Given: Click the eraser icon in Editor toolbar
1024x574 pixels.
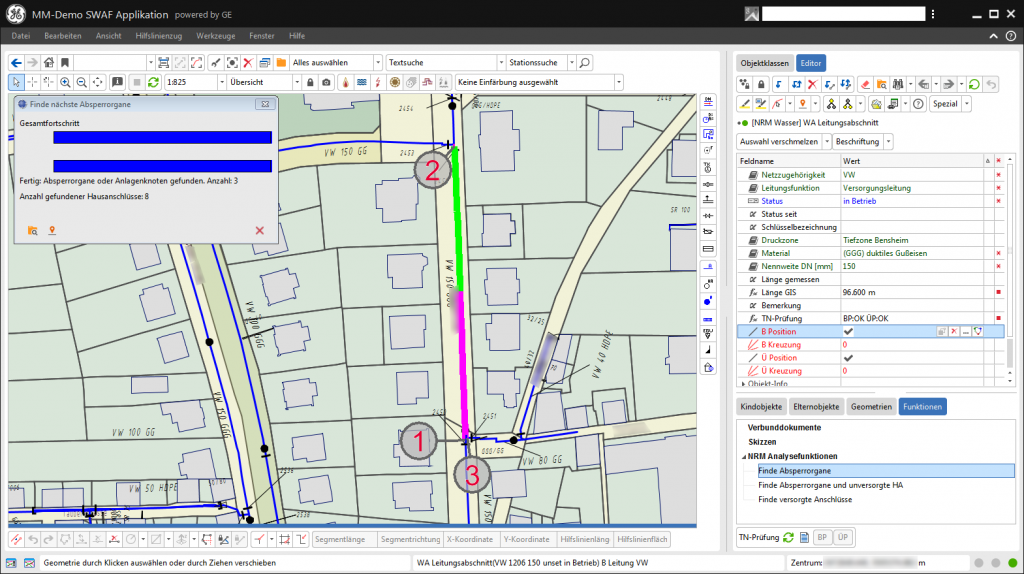Looking at the screenshot, I should click(866, 84).
